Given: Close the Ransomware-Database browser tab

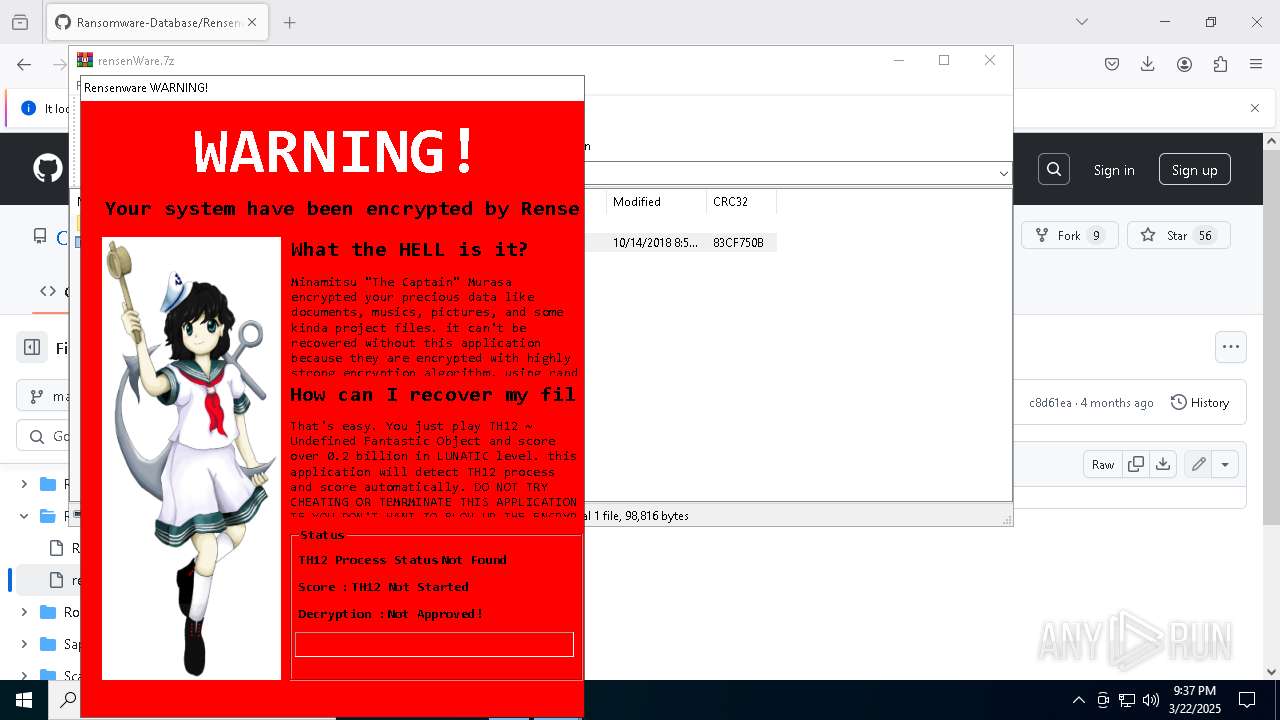Looking at the screenshot, I should [x=253, y=22].
